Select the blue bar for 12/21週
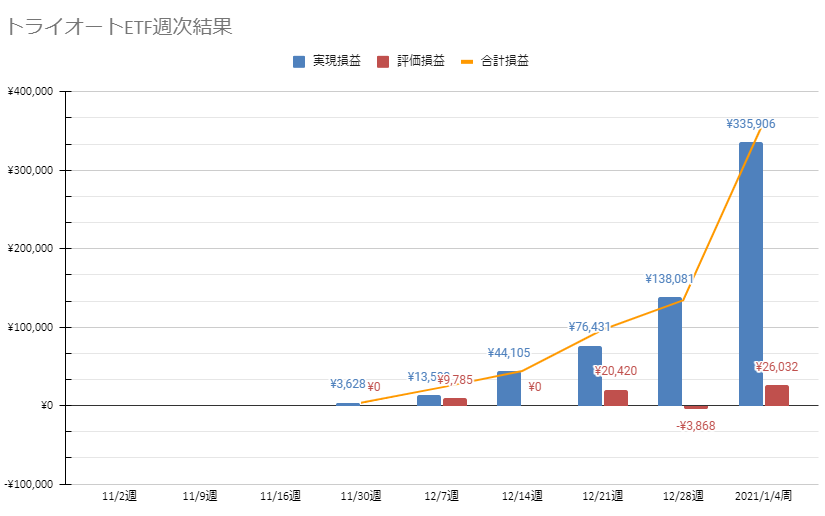This screenshot has width=825, height=516. [x=590, y=376]
